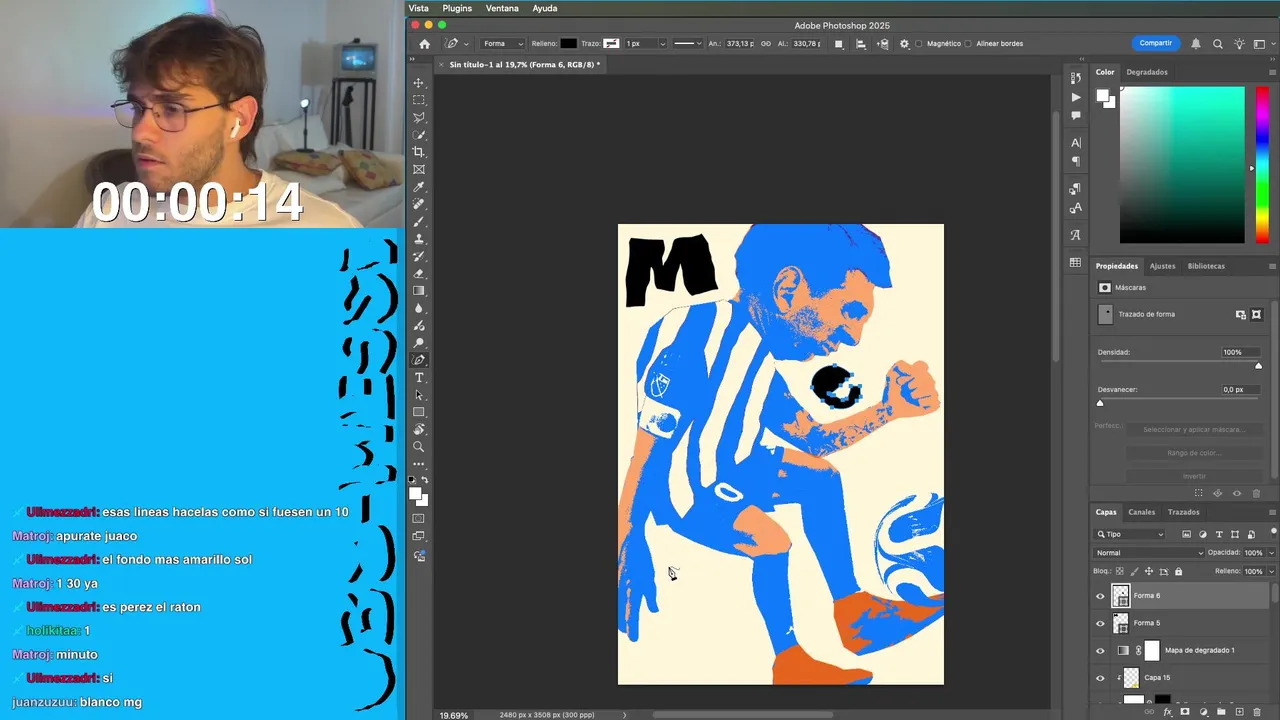This screenshot has height=720, width=1280.
Task: Click the width An. input field
Action: (740, 44)
